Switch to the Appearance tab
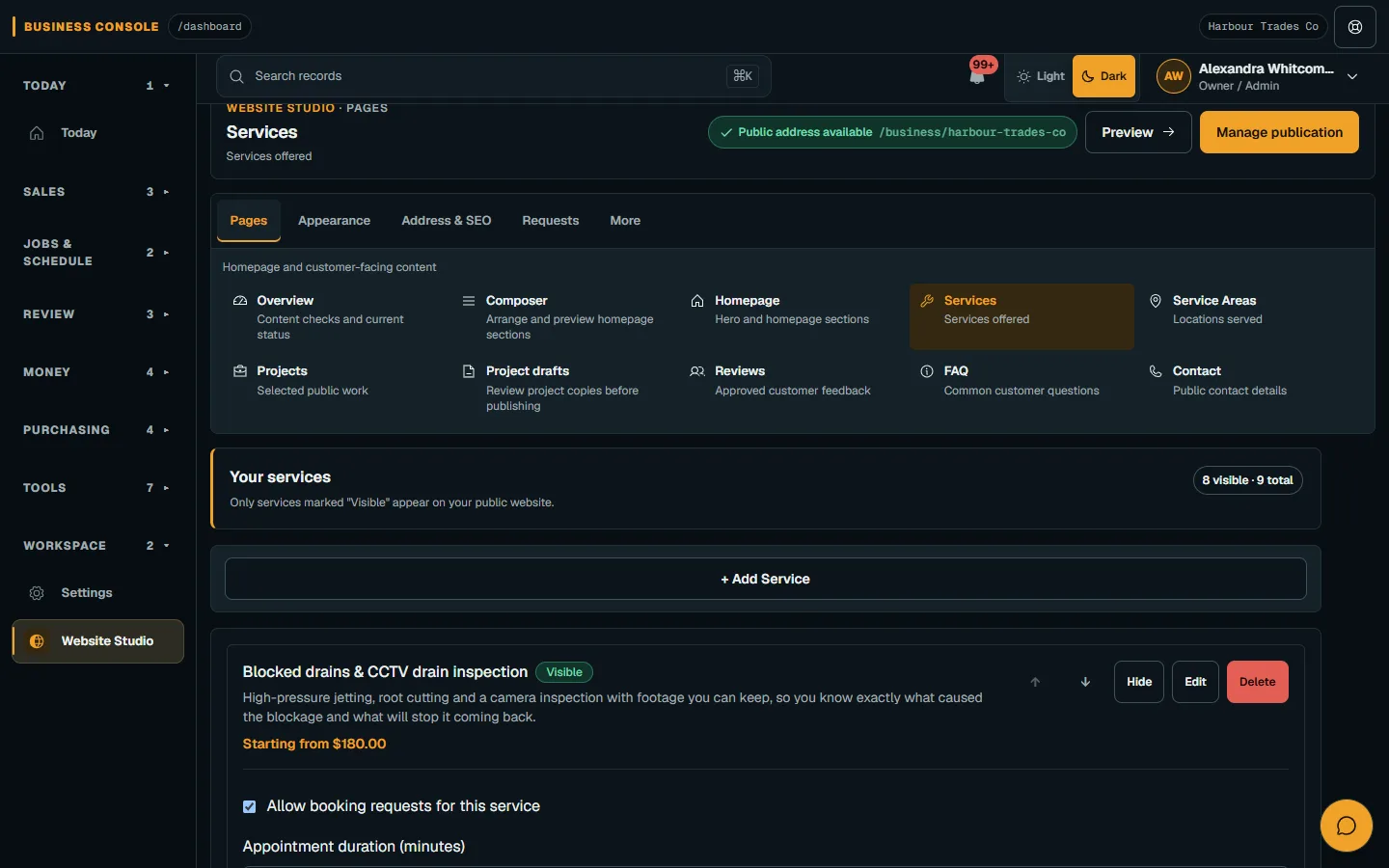 (x=334, y=221)
